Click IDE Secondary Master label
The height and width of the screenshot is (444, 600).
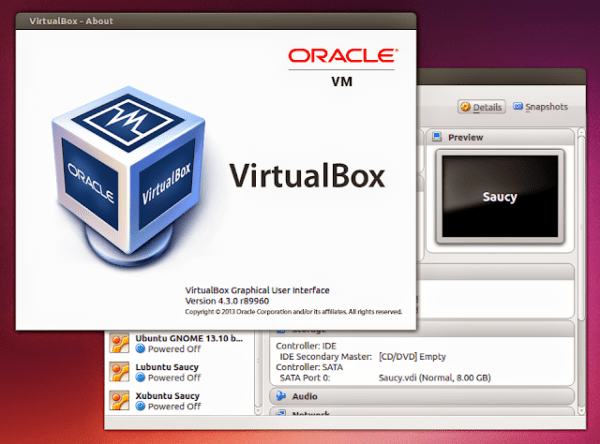click(326, 357)
